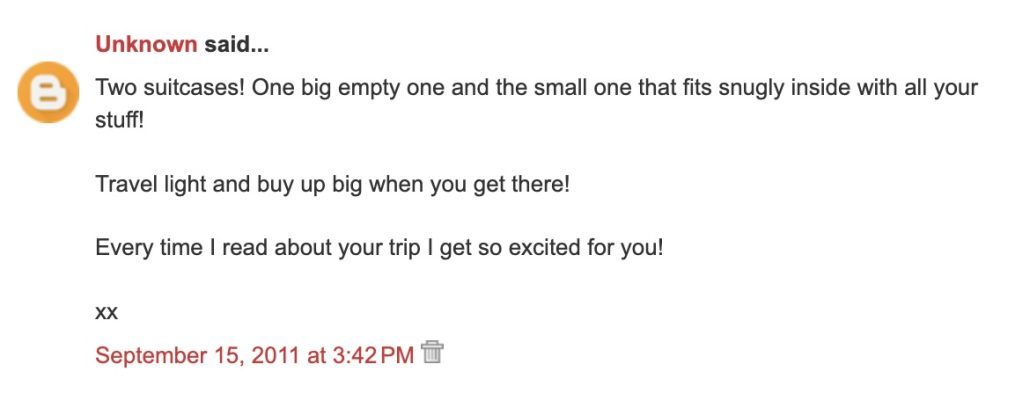The height and width of the screenshot is (408, 1030).
Task: Click the orange Blogger avatar icon
Action: point(48,92)
